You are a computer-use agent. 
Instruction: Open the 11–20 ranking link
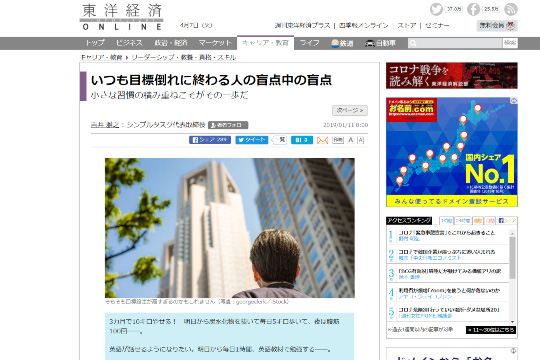pyautogui.click(x=491, y=330)
